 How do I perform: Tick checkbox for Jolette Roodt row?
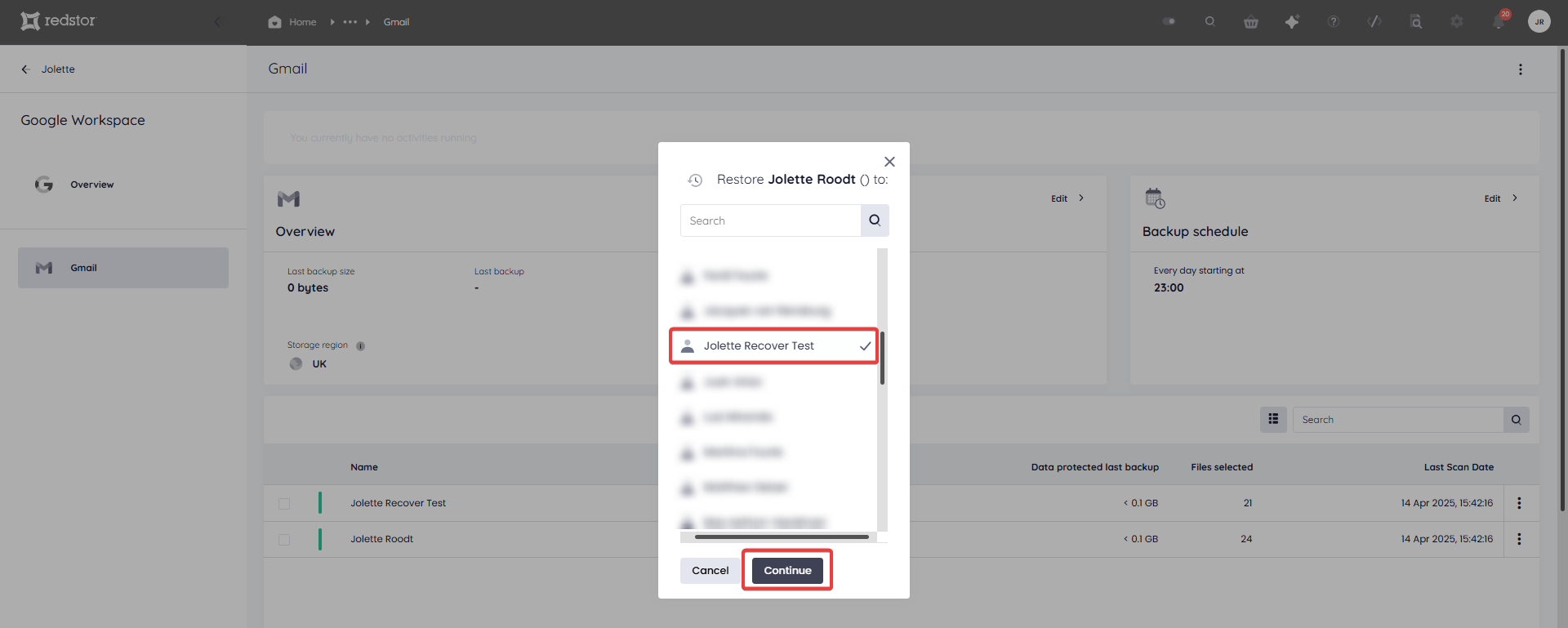(x=284, y=540)
